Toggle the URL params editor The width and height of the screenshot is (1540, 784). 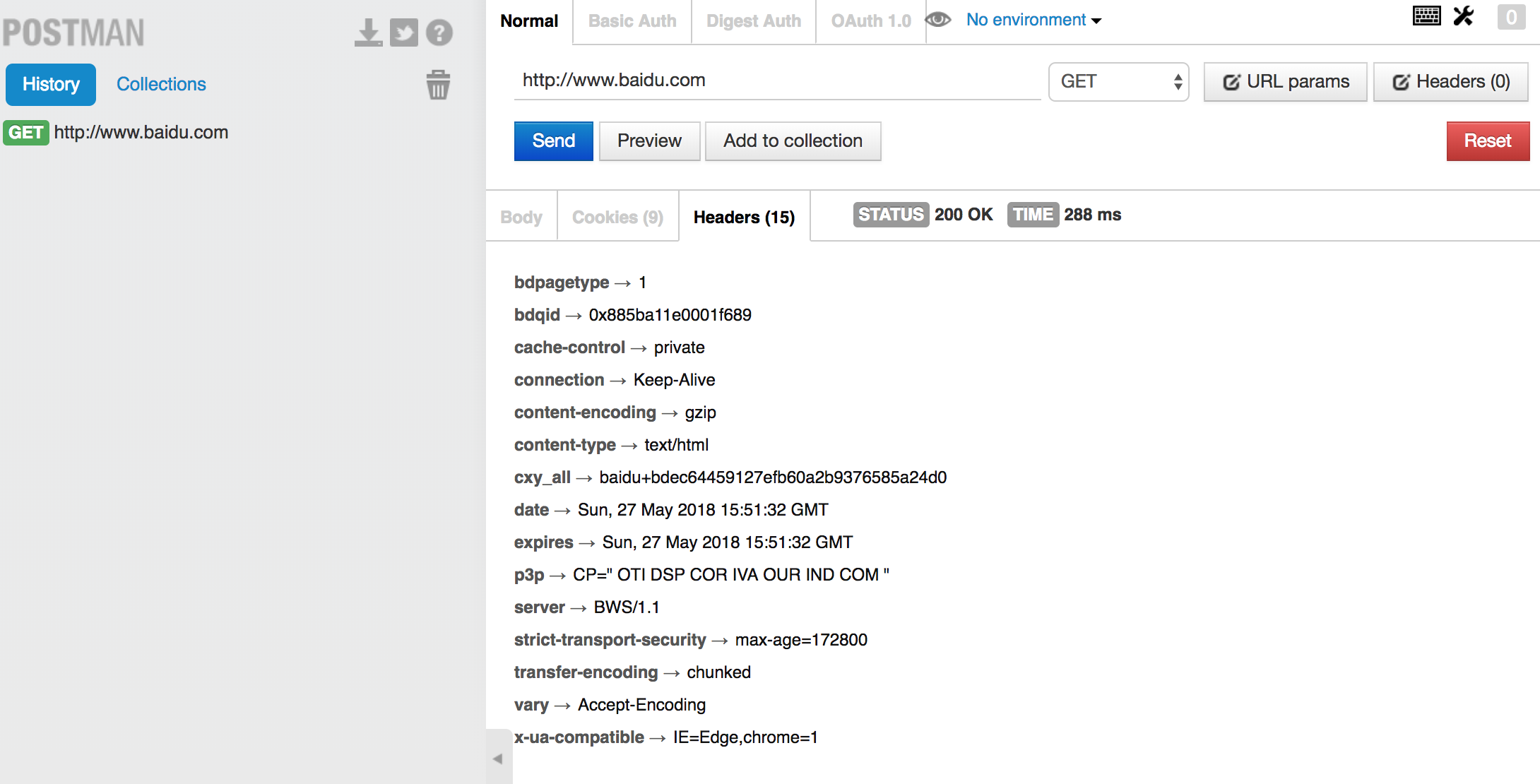[x=1285, y=82]
